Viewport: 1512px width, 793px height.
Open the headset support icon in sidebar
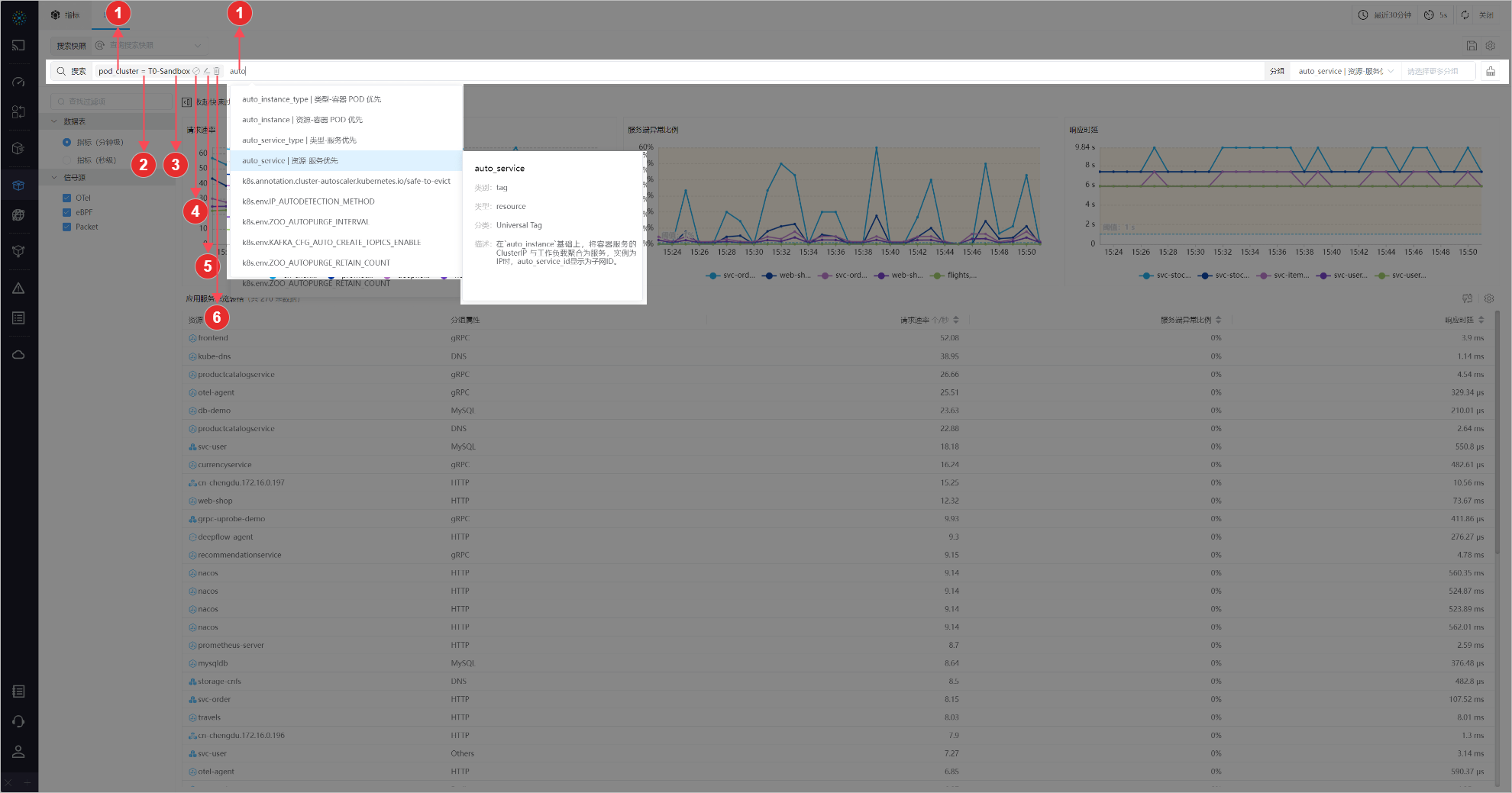click(x=19, y=721)
